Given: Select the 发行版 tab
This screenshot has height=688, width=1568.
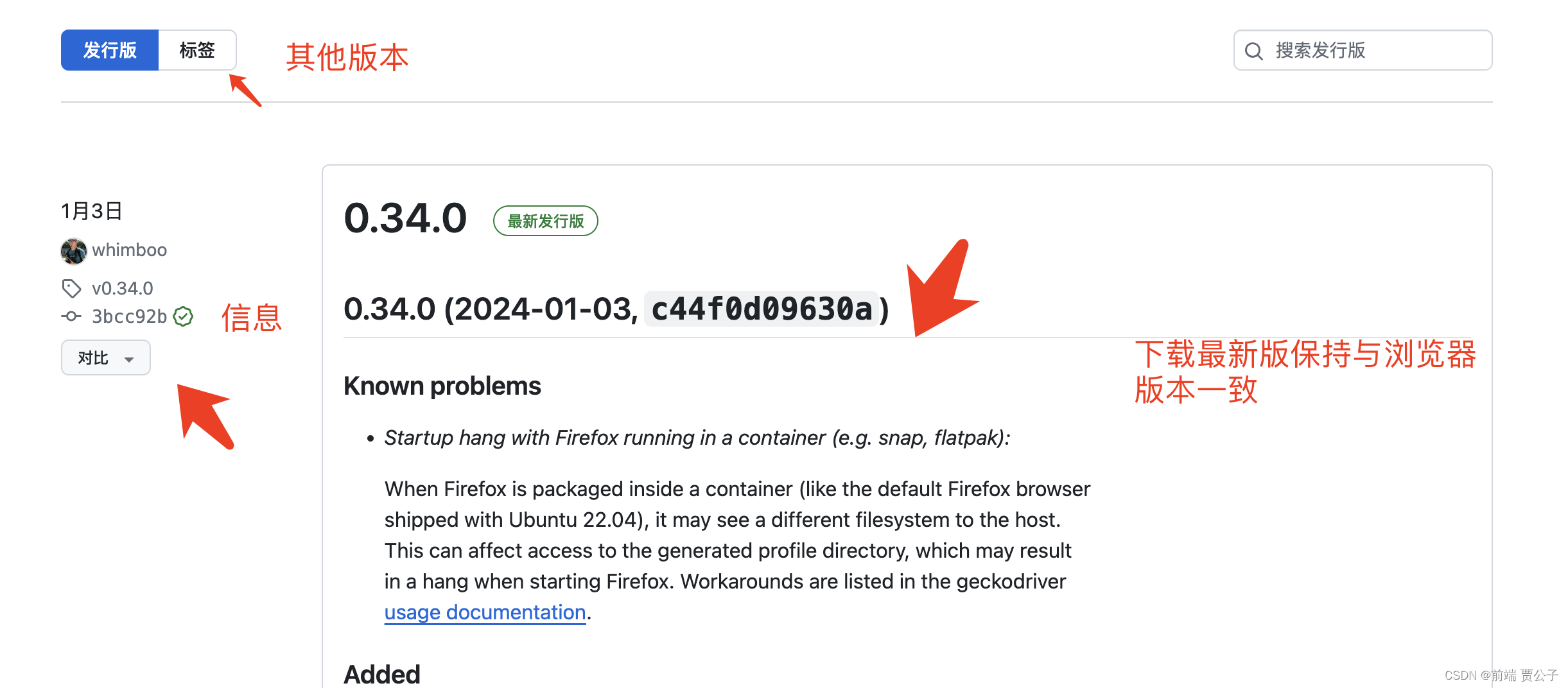Looking at the screenshot, I should pos(110,50).
